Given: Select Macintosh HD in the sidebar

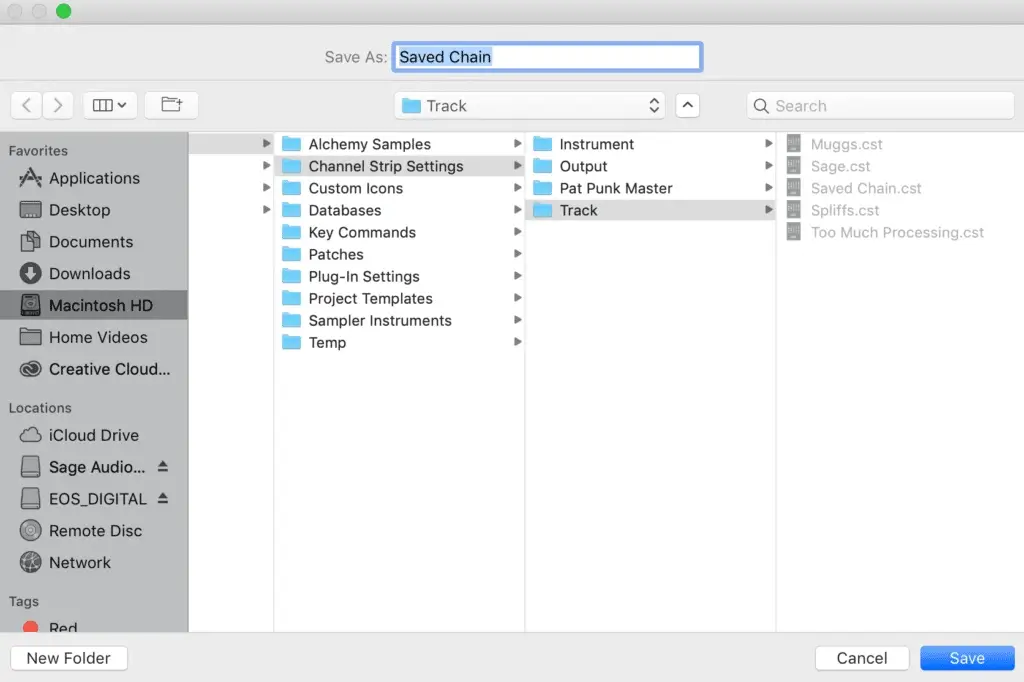Looking at the screenshot, I should point(93,305).
